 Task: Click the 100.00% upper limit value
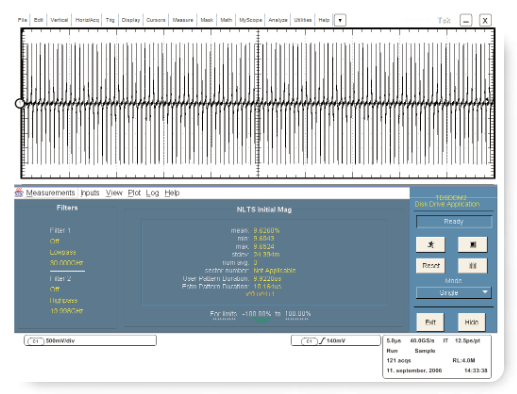[x=297, y=314]
